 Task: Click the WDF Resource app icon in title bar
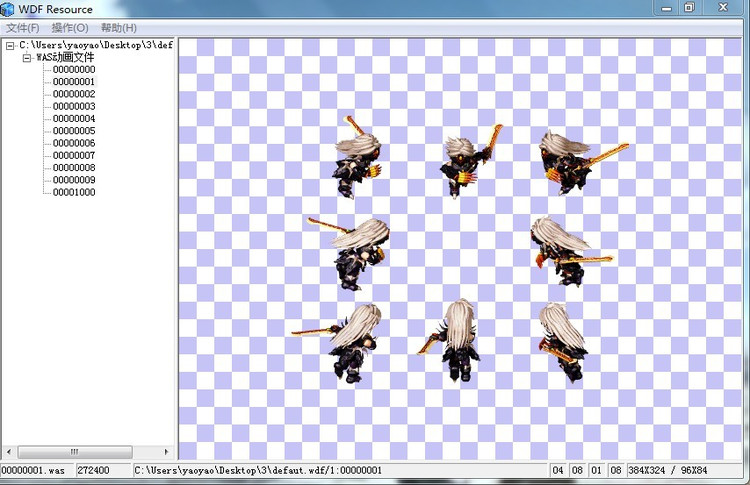tap(8, 9)
